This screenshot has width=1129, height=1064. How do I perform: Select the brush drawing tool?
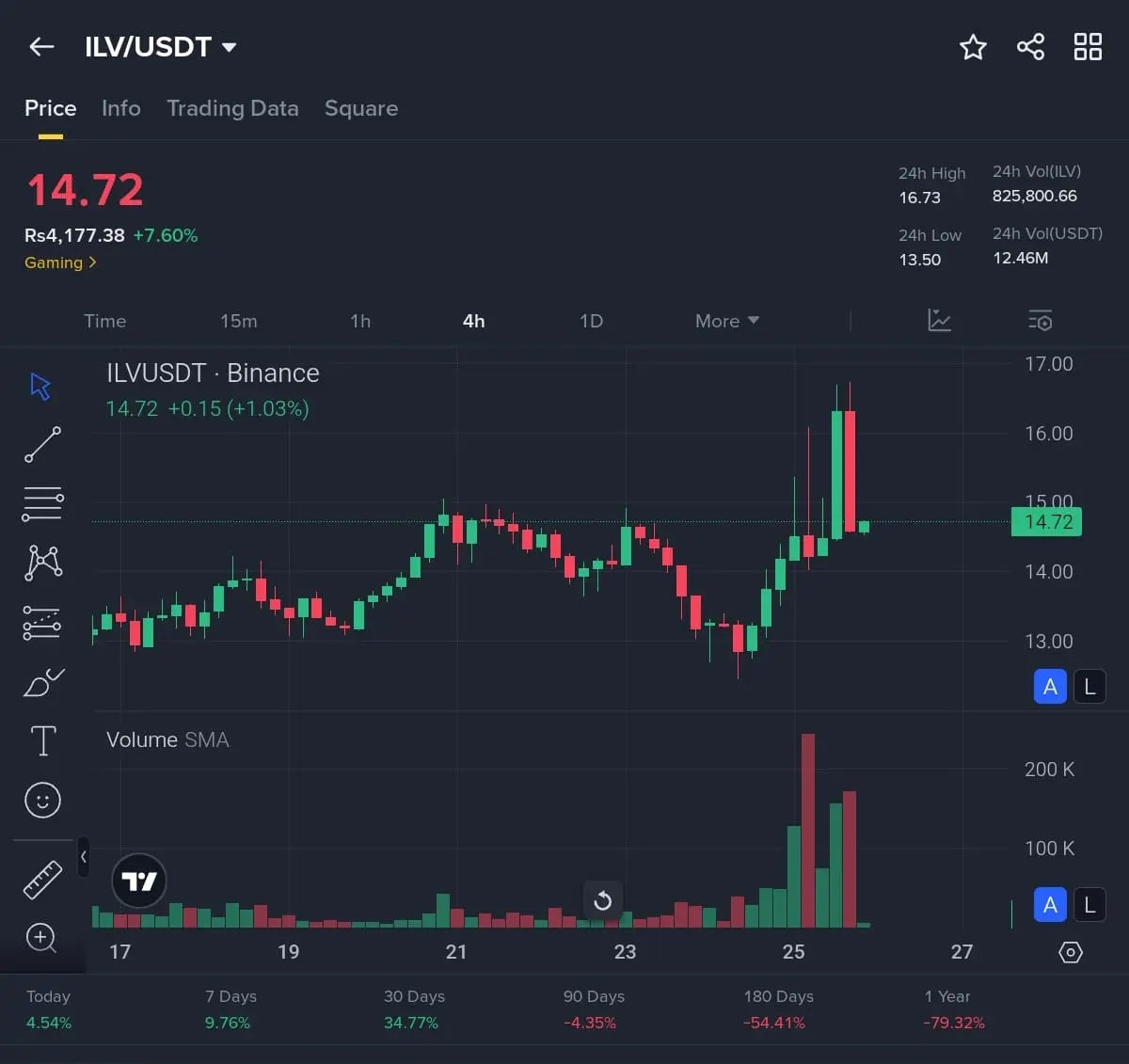[42, 682]
